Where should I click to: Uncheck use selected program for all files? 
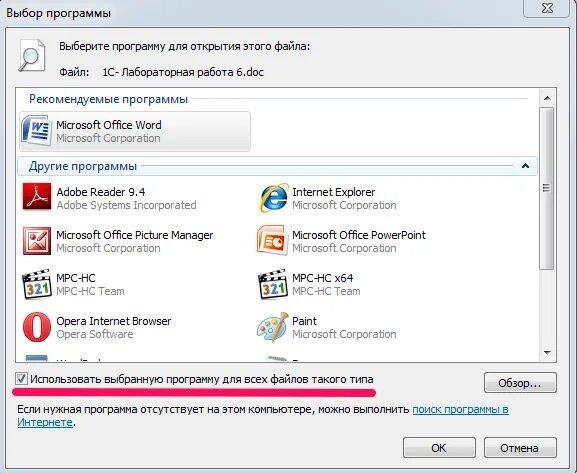(21, 379)
